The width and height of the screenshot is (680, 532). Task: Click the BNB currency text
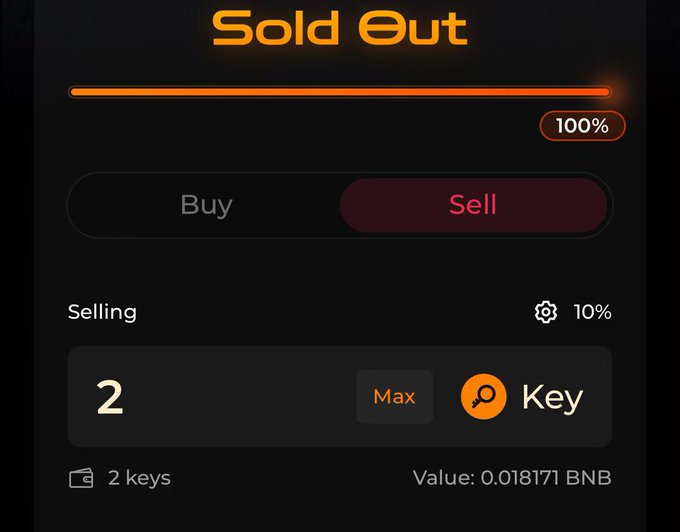point(588,478)
